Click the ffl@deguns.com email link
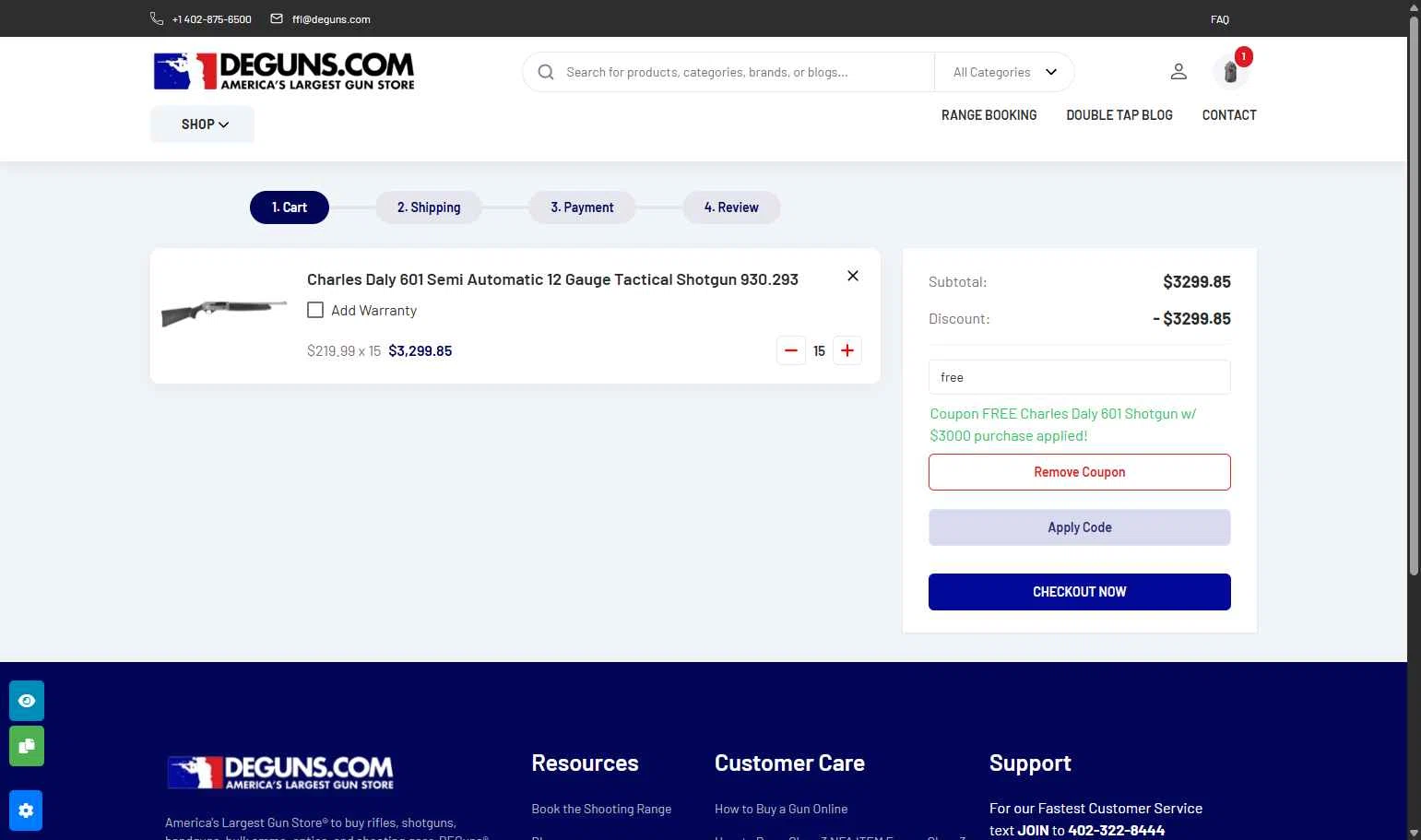The height and width of the screenshot is (840, 1421). [x=331, y=19]
